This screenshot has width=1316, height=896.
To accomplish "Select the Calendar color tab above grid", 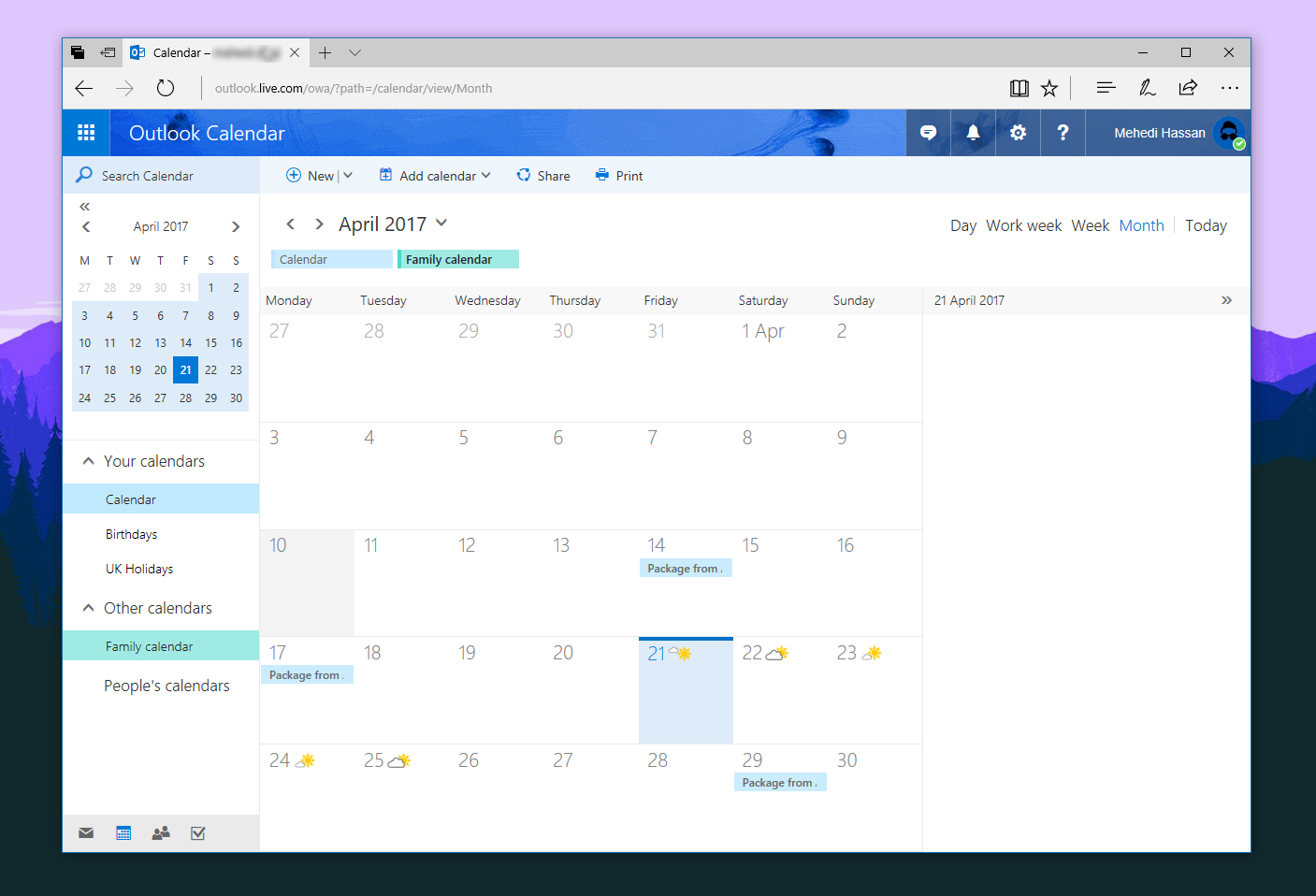I will (332, 259).
